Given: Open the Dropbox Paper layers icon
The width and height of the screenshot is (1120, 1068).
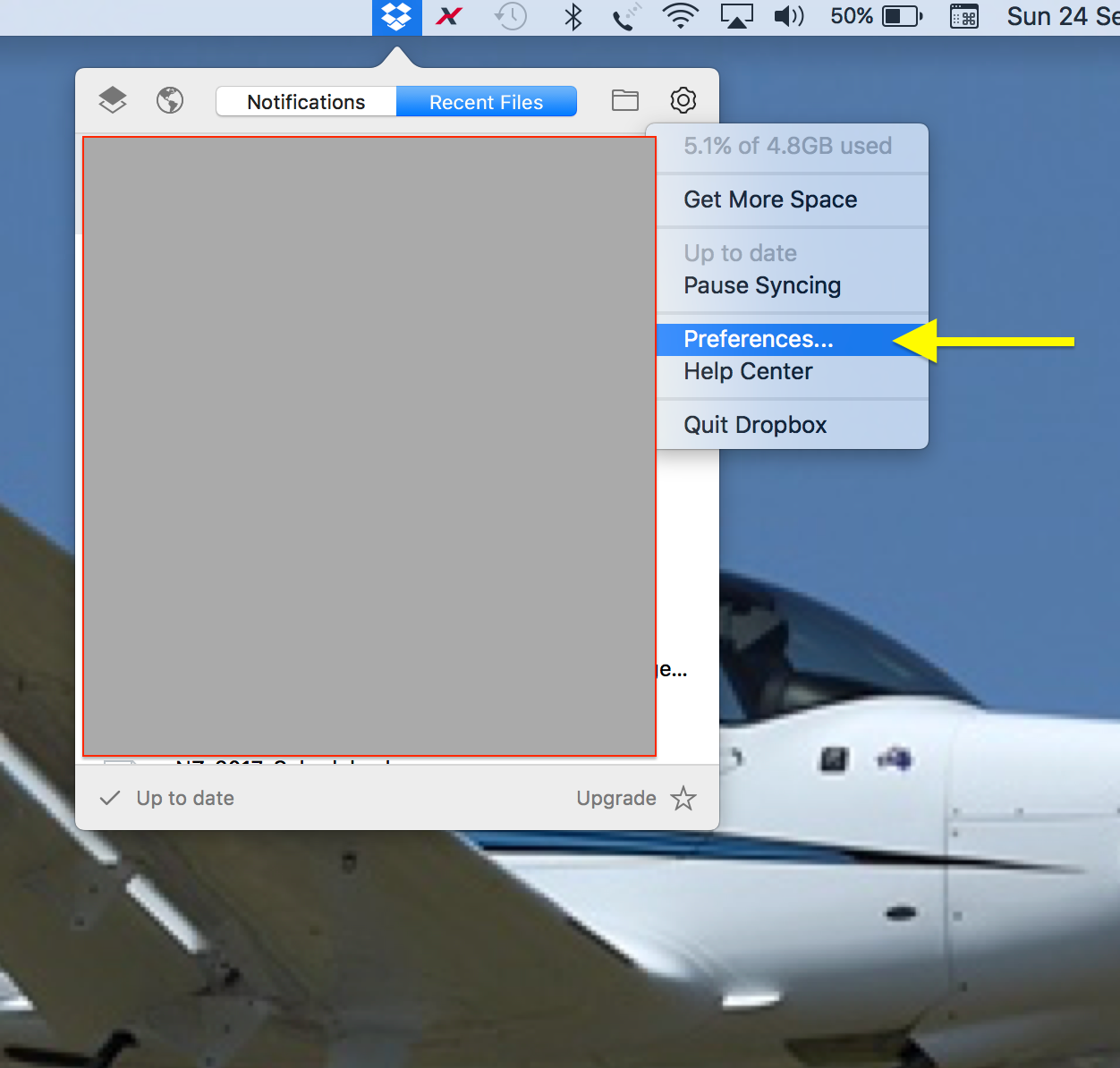Looking at the screenshot, I should [113, 100].
